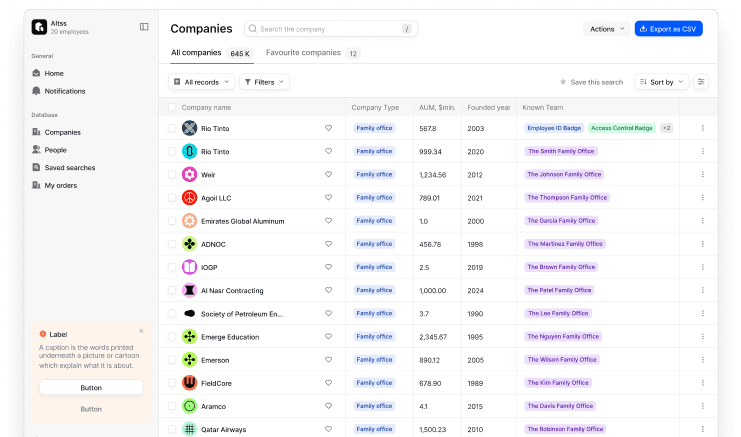This screenshot has height=437, width=741.
Task: Open the Sort by dropdown
Action: pos(662,82)
